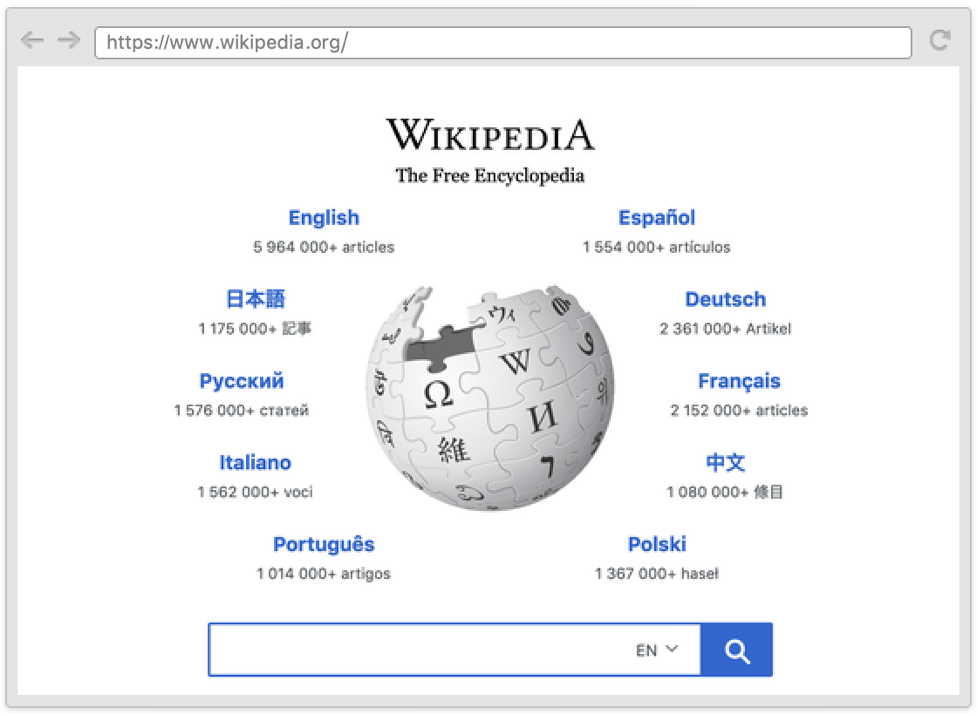
Task: Go to the Polski Wikipedia
Action: pyautogui.click(x=656, y=545)
